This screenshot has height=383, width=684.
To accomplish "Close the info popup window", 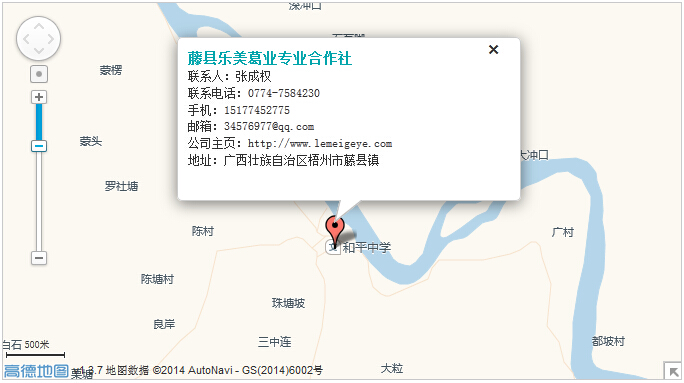I will (x=493, y=50).
